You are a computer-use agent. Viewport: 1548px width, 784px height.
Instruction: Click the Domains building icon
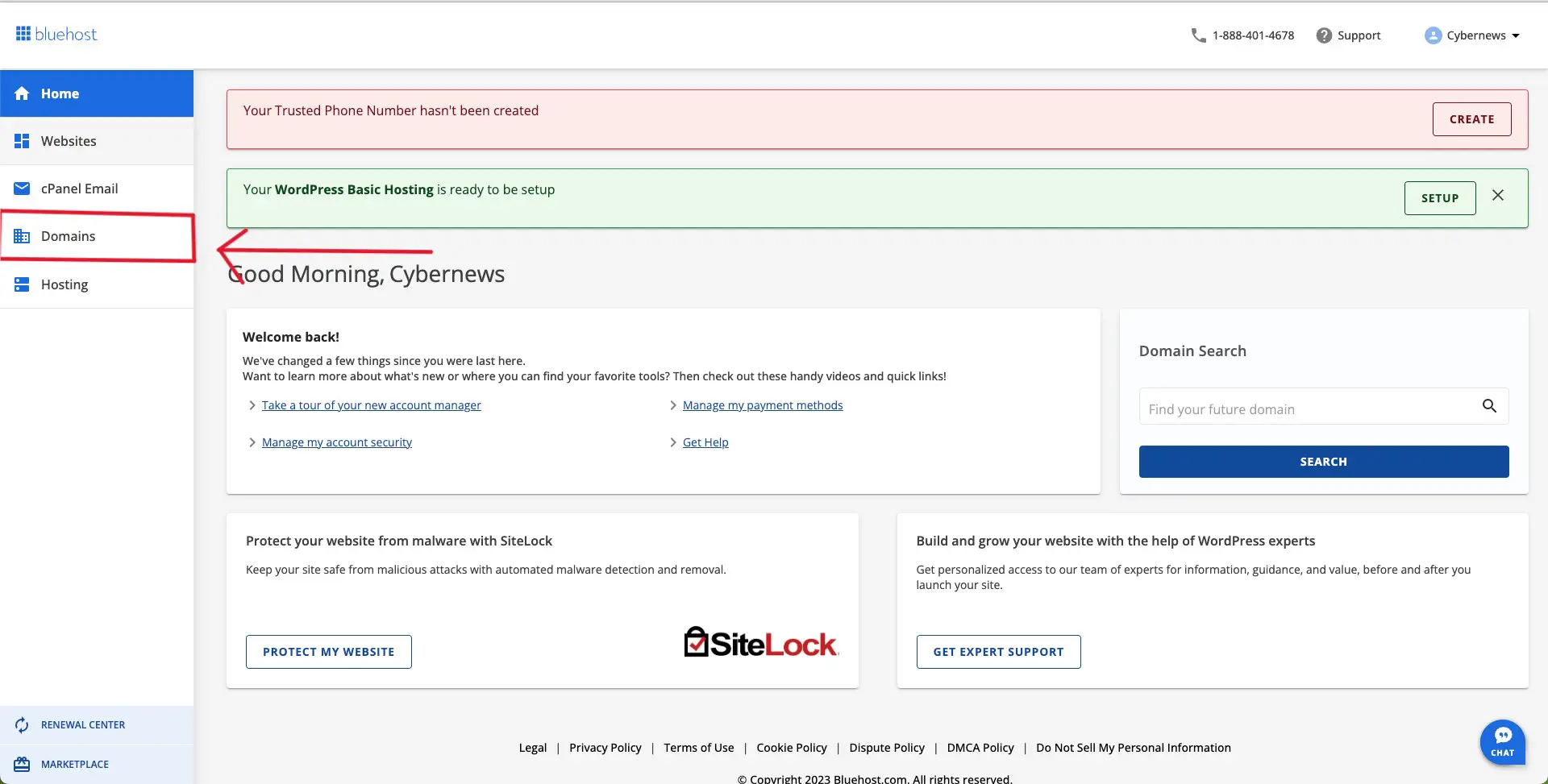click(x=22, y=236)
